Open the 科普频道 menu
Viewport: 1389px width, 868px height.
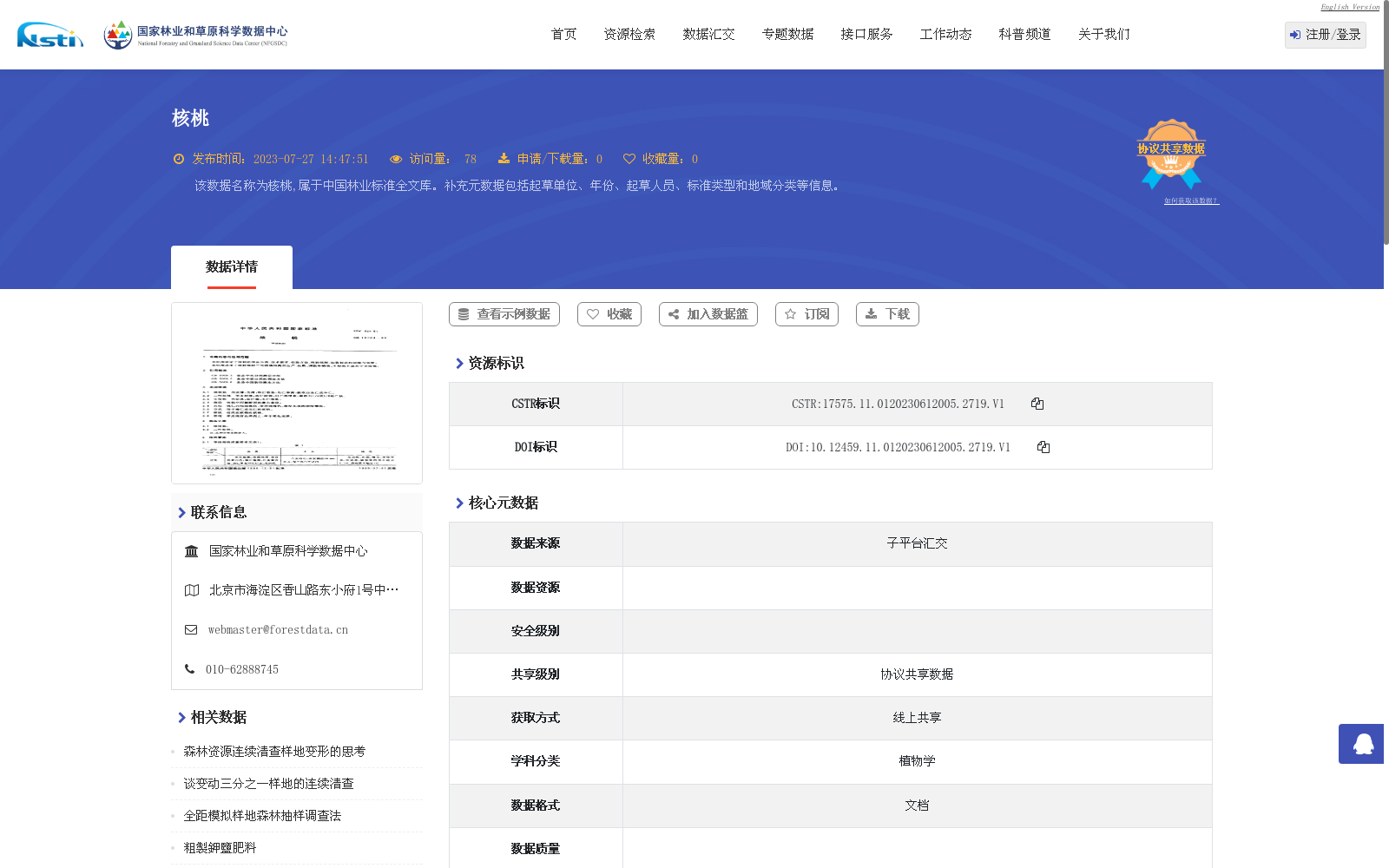[1024, 35]
